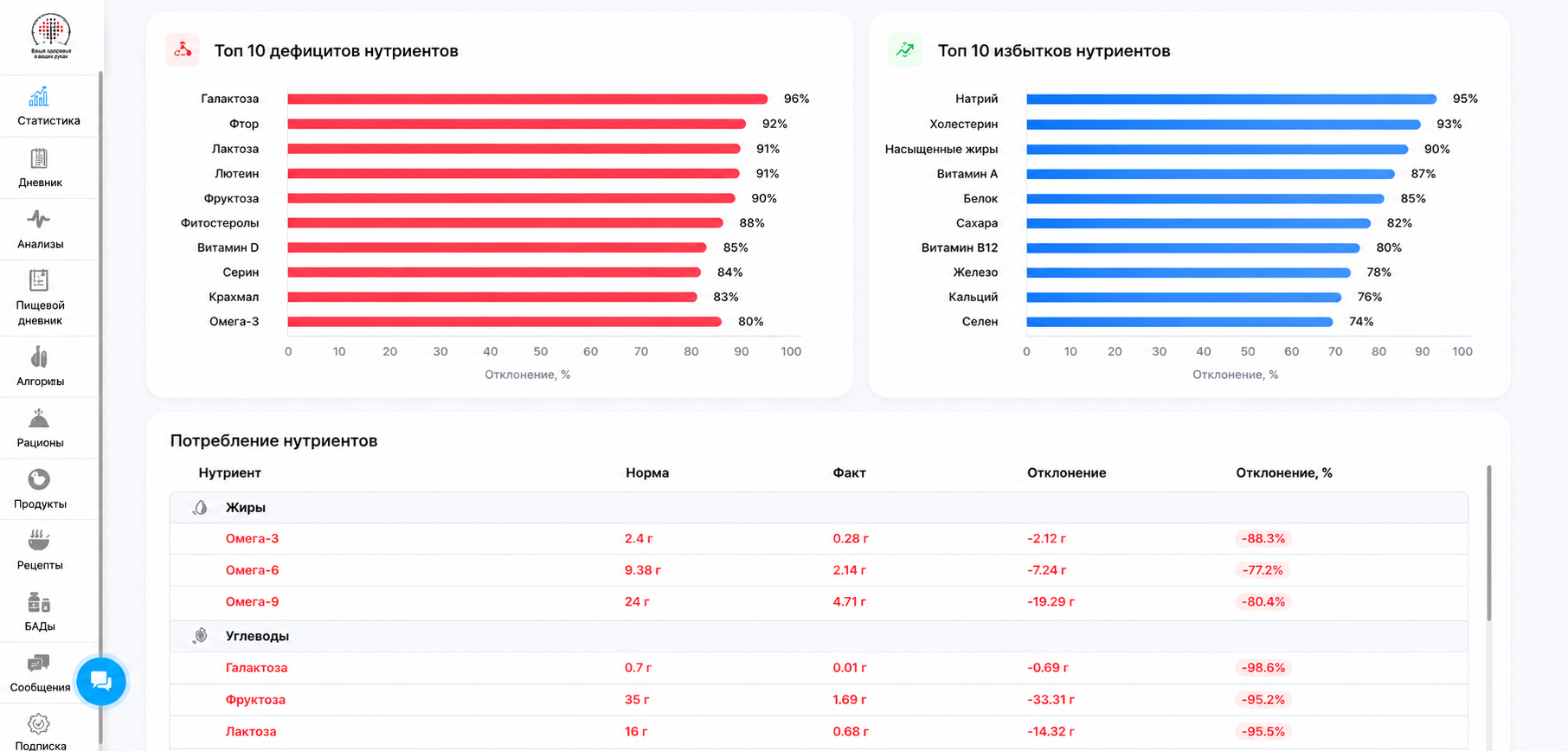This screenshot has width=1568, height=751.
Task: Open the БАДы supplements icon
Action: [x=39, y=602]
